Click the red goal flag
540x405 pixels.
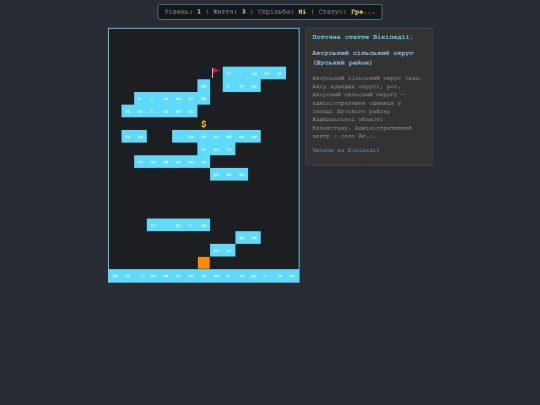tap(216, 73)
